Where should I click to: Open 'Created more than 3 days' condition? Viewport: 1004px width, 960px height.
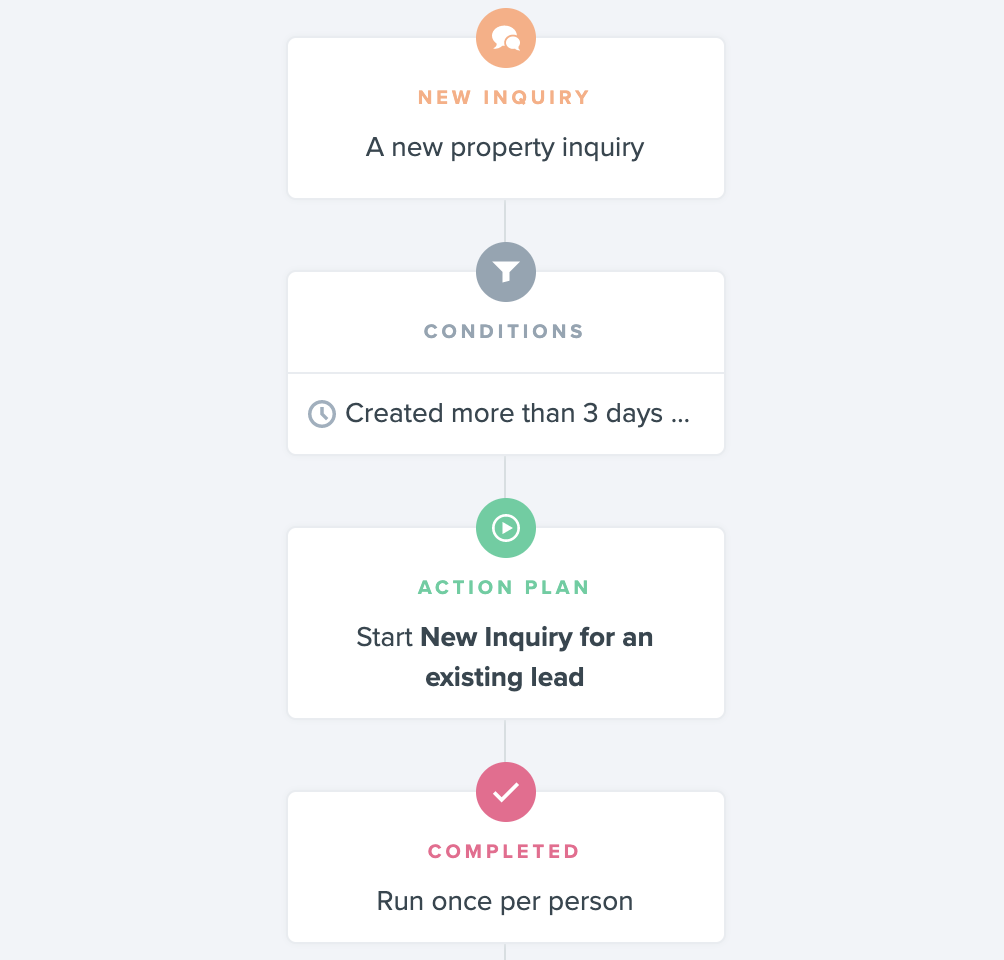(x=506, y=414)
